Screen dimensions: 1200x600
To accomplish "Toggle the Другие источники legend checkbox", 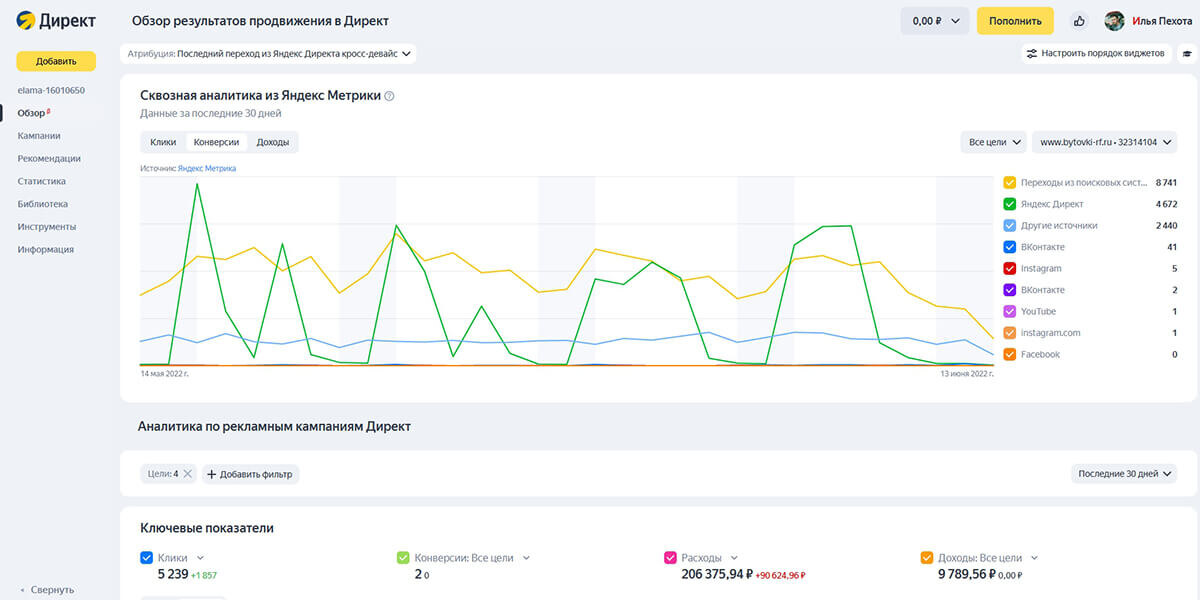I will (x=1010, y=226).
